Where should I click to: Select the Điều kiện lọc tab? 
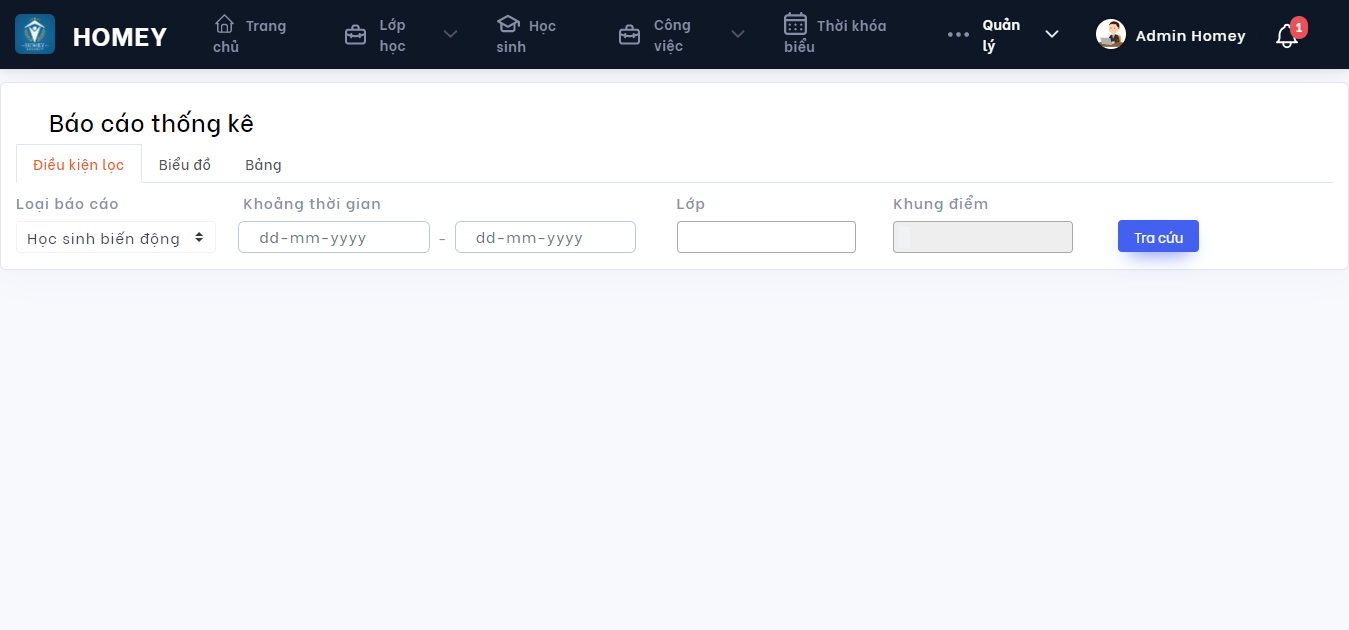click(x=79, y=165)
